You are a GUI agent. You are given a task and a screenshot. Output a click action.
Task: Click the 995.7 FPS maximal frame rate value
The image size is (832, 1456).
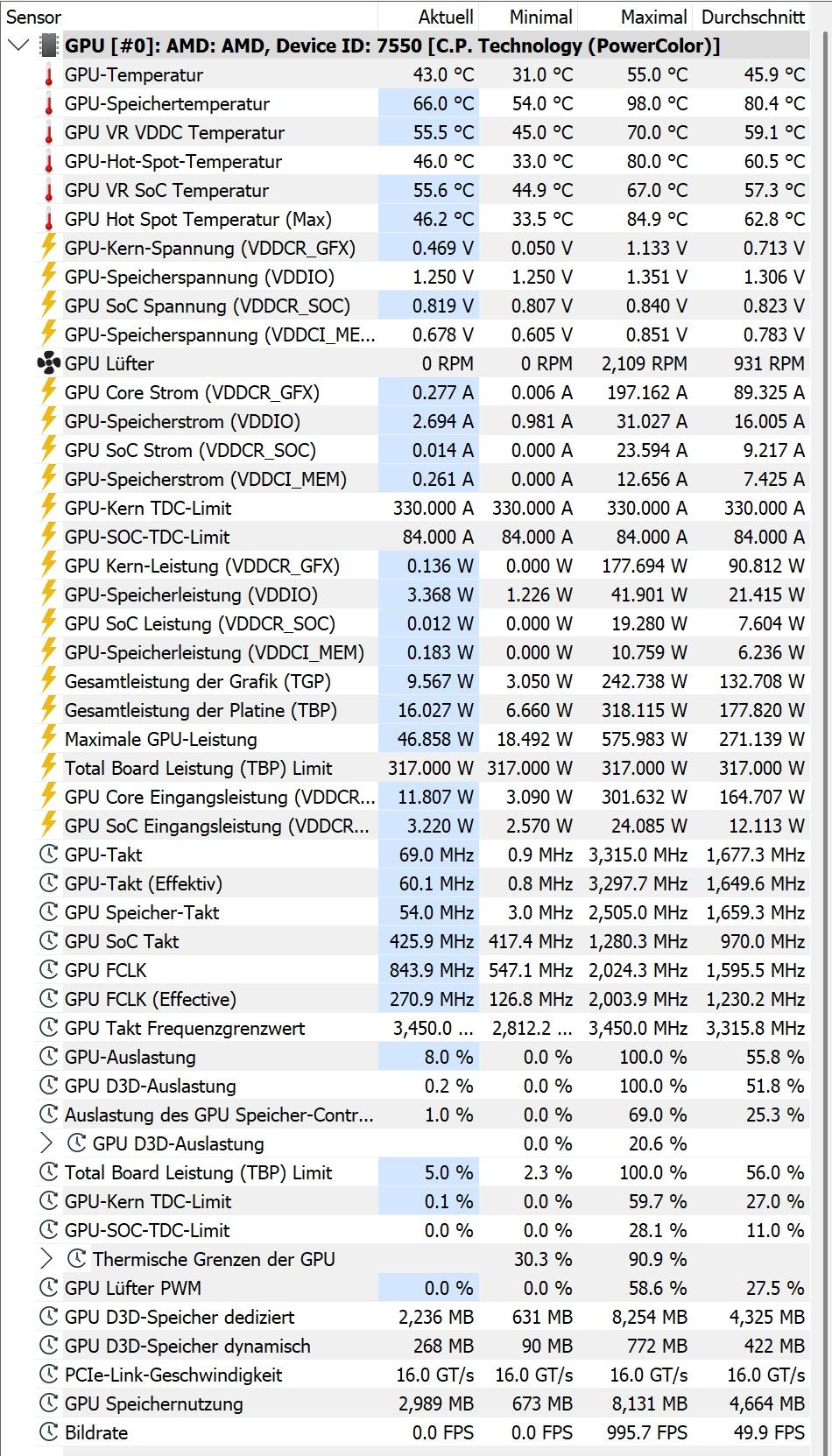coord(647,1432)
